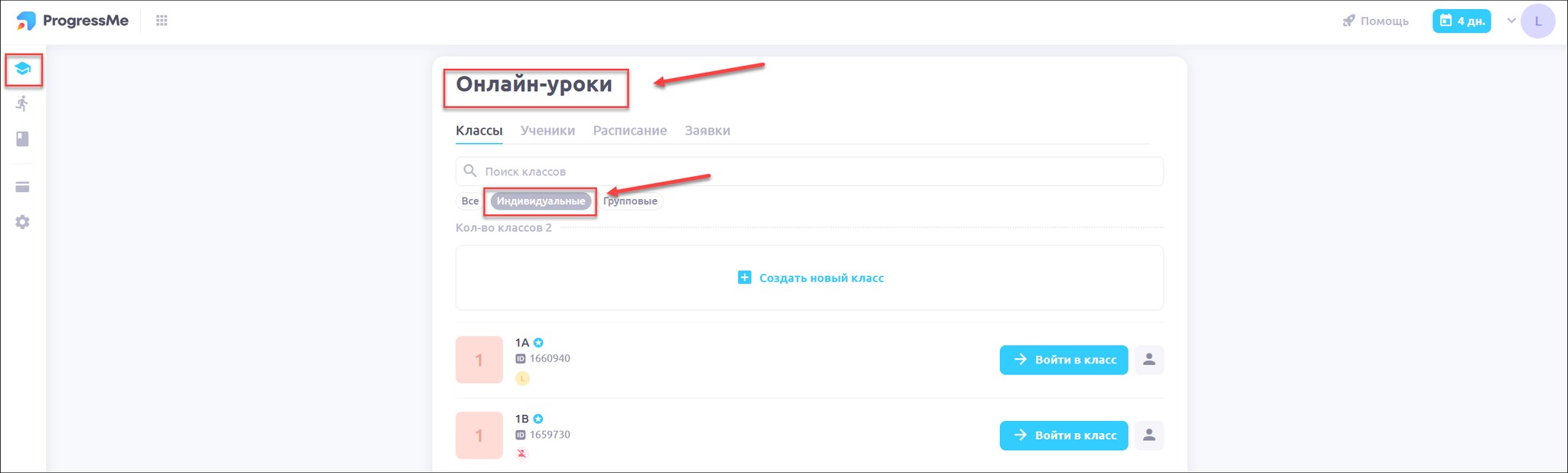Open the online lessons graduation cap icon
This screenshot has height=473, width=1568.
tap(23, 69)
